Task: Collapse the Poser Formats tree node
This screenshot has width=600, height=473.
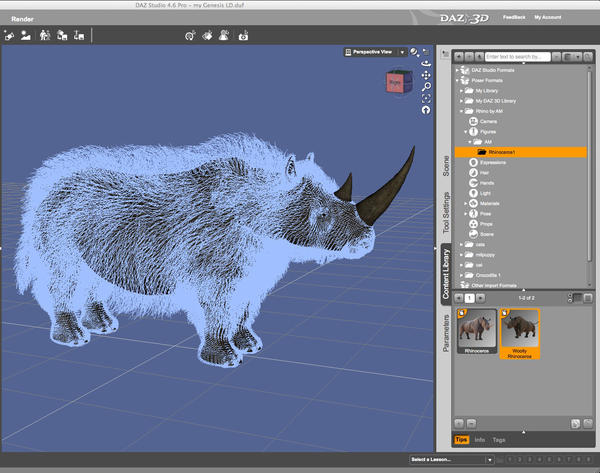Action: click(458, 80)
